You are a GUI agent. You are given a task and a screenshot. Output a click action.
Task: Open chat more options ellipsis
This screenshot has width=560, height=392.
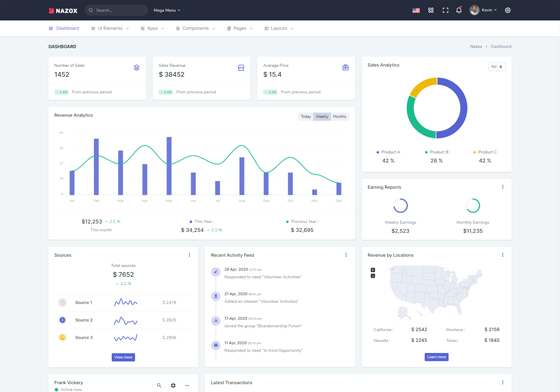[x=187, y=385]
